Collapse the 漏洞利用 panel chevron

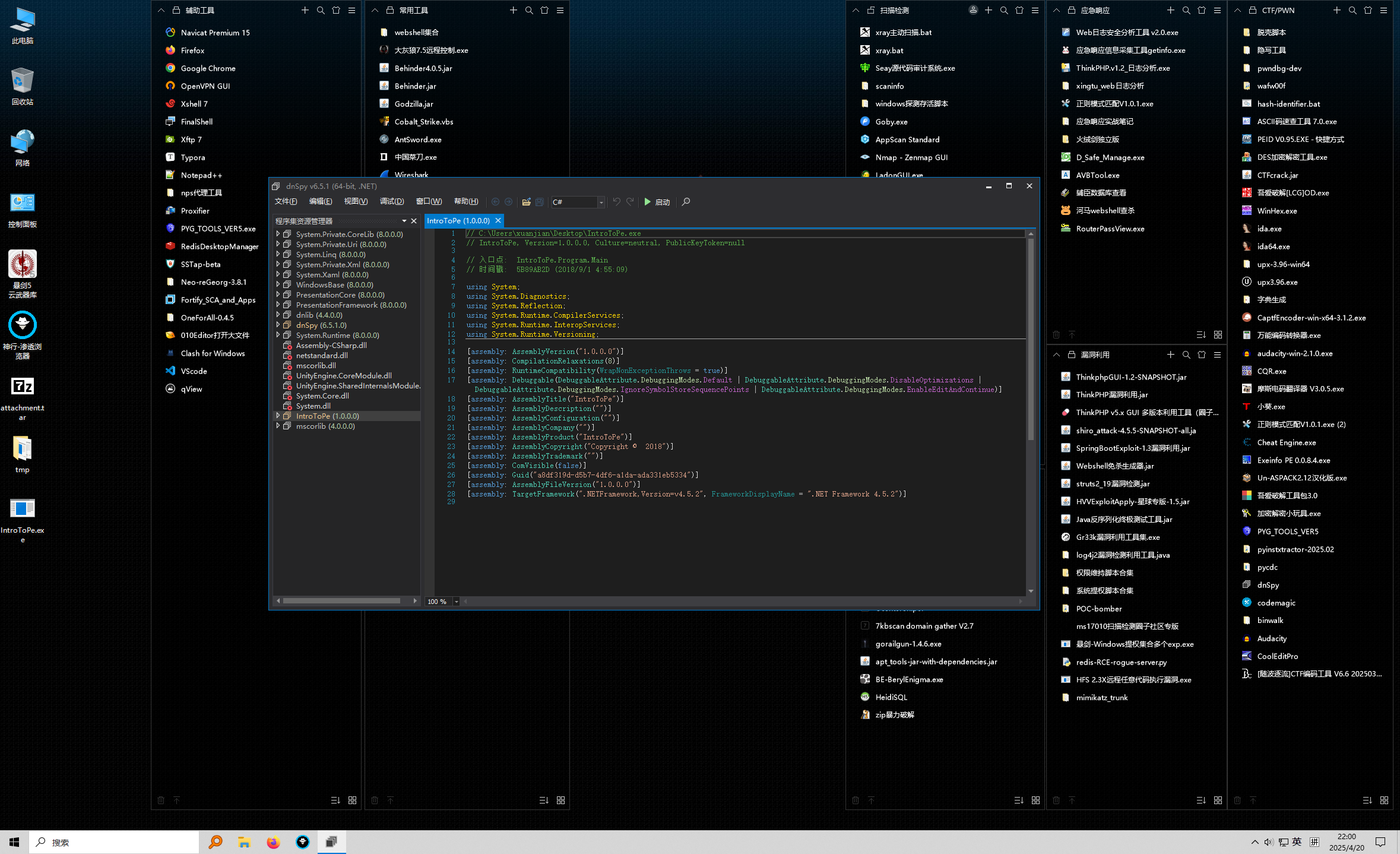coord(1056,355)
